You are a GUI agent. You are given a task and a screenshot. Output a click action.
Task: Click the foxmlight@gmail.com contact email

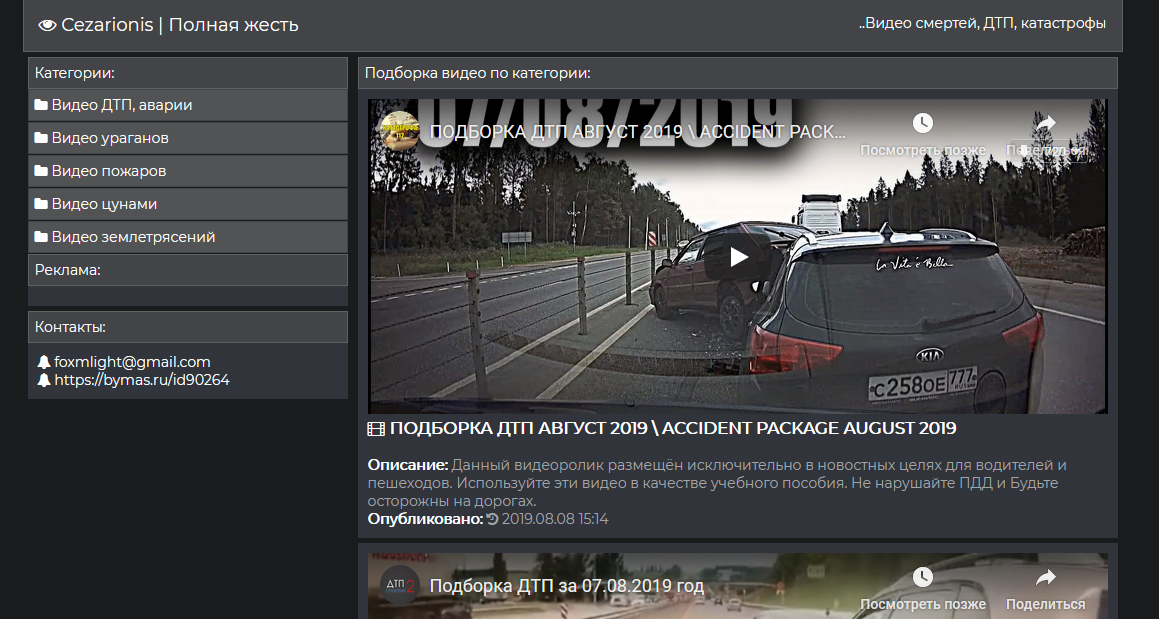132,362
